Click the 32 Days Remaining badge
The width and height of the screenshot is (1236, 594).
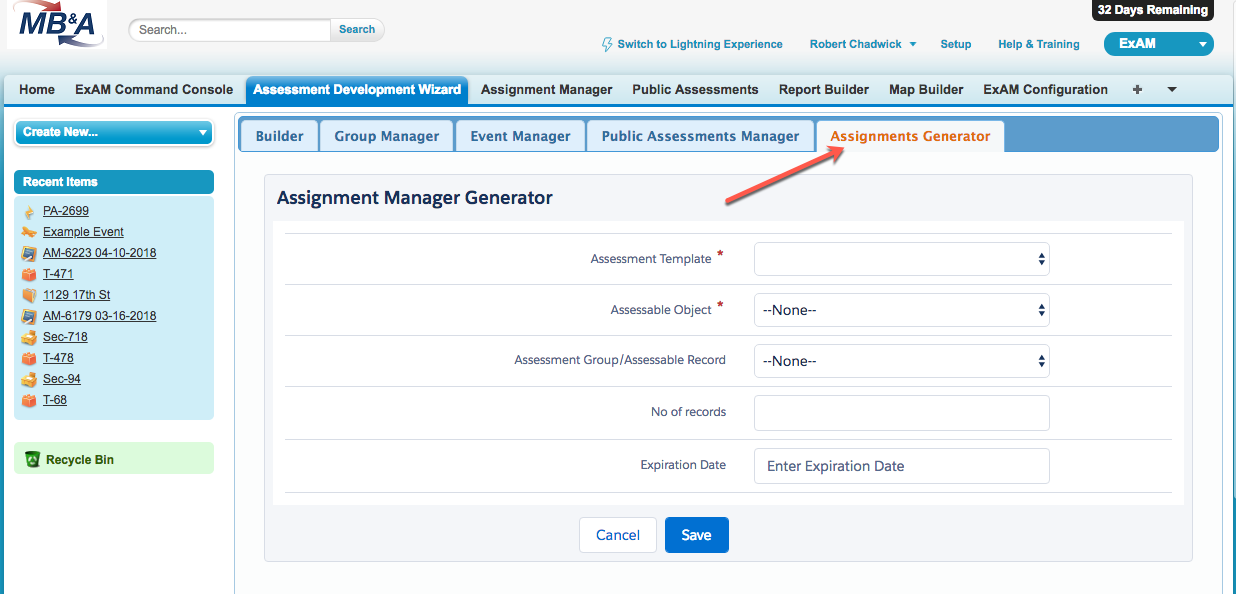1152,10
